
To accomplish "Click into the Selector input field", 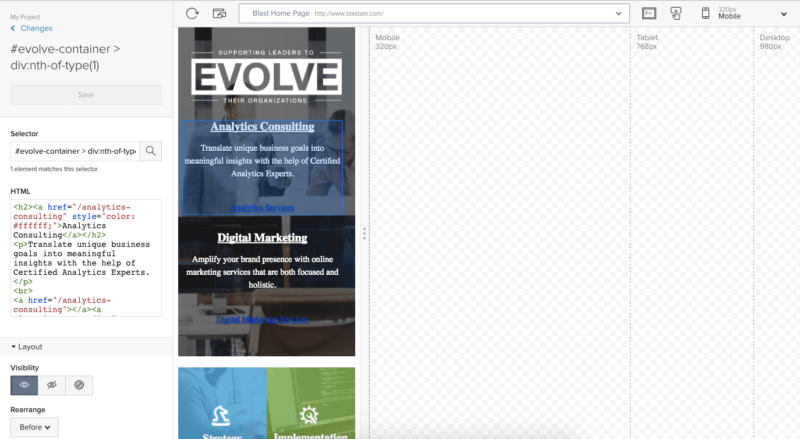I will click(75, 151).
